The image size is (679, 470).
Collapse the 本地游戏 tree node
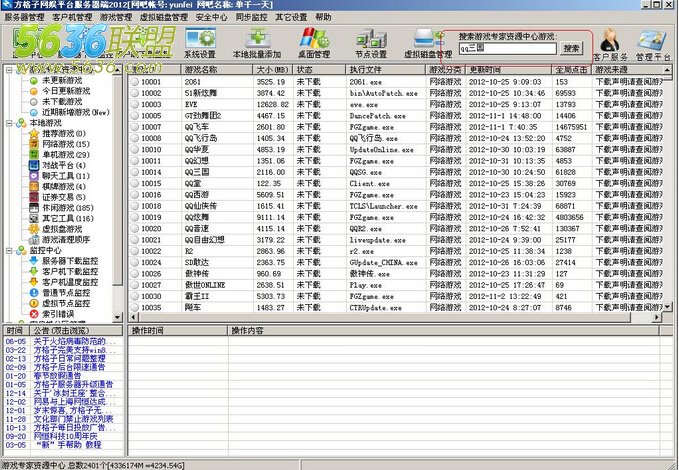(9, 123)
